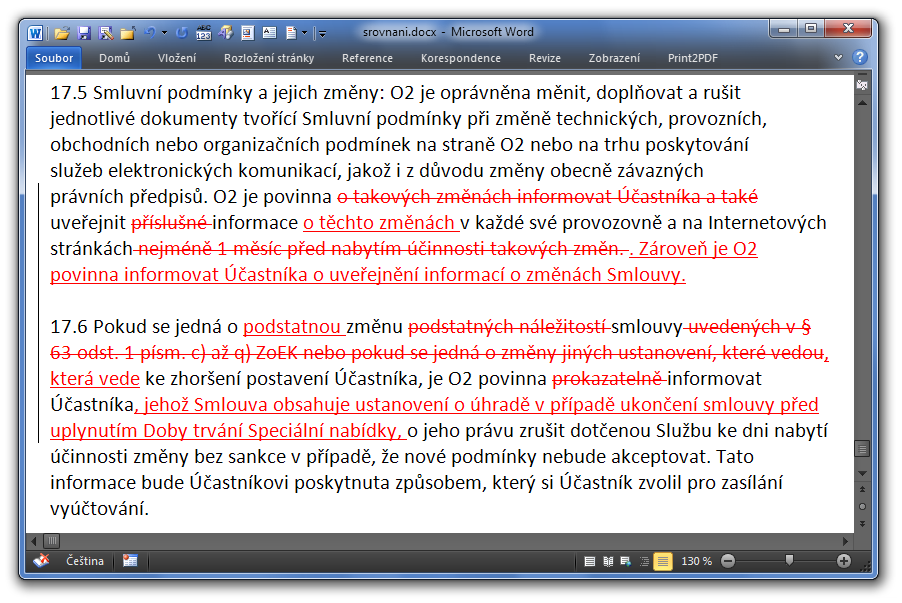Click the Save As icon with pencil

[106, 33]
